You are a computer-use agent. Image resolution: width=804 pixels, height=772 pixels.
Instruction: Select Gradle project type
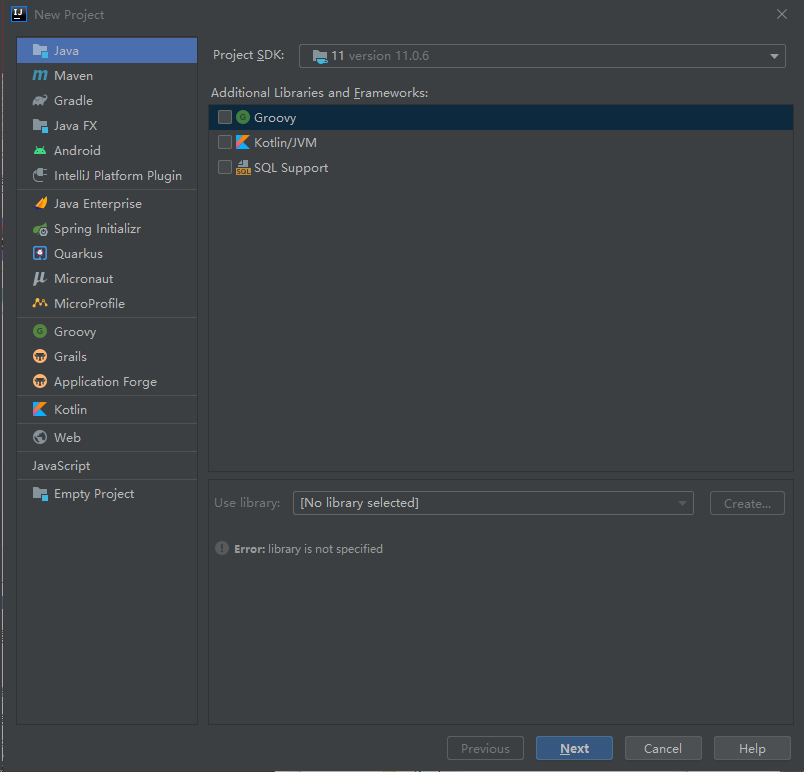point(107,100)
